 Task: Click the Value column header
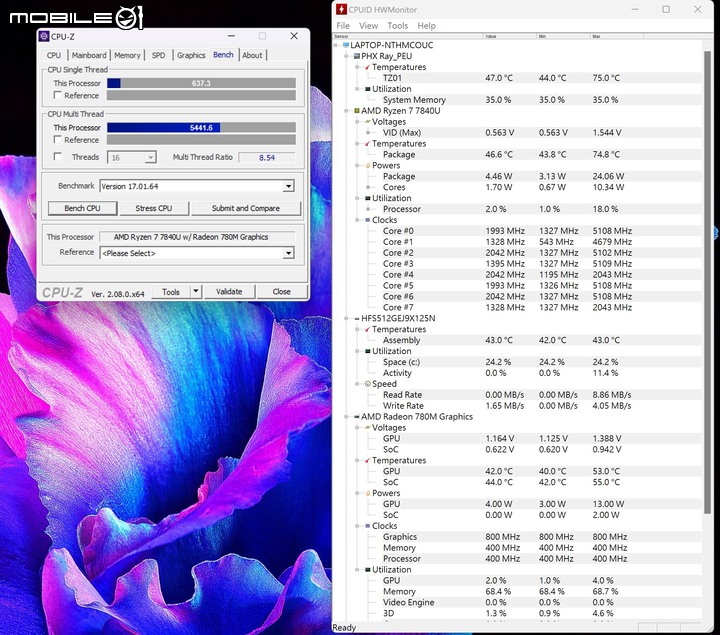[x=510, y=36]
